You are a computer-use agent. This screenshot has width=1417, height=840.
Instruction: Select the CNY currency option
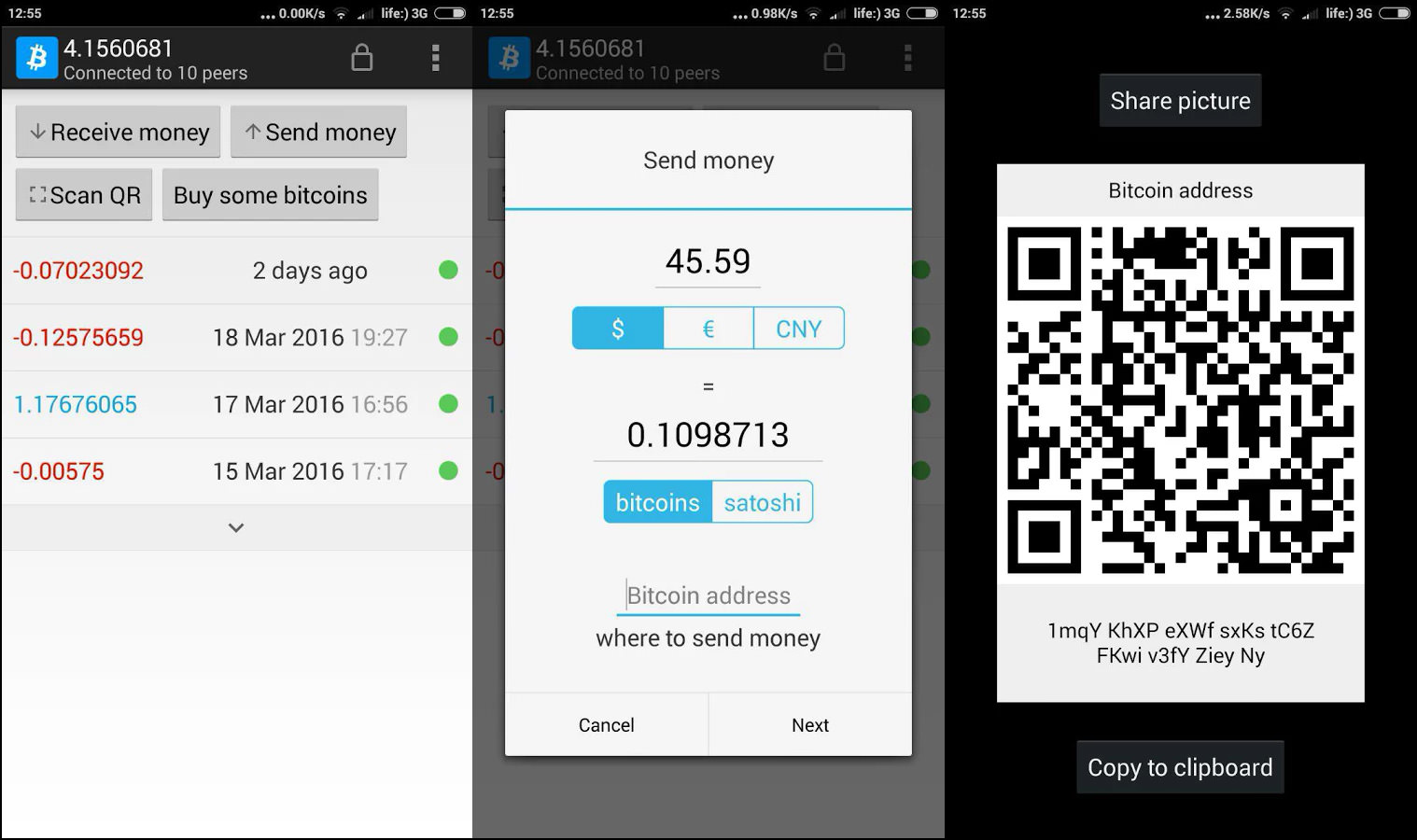[x=799, y=329]
